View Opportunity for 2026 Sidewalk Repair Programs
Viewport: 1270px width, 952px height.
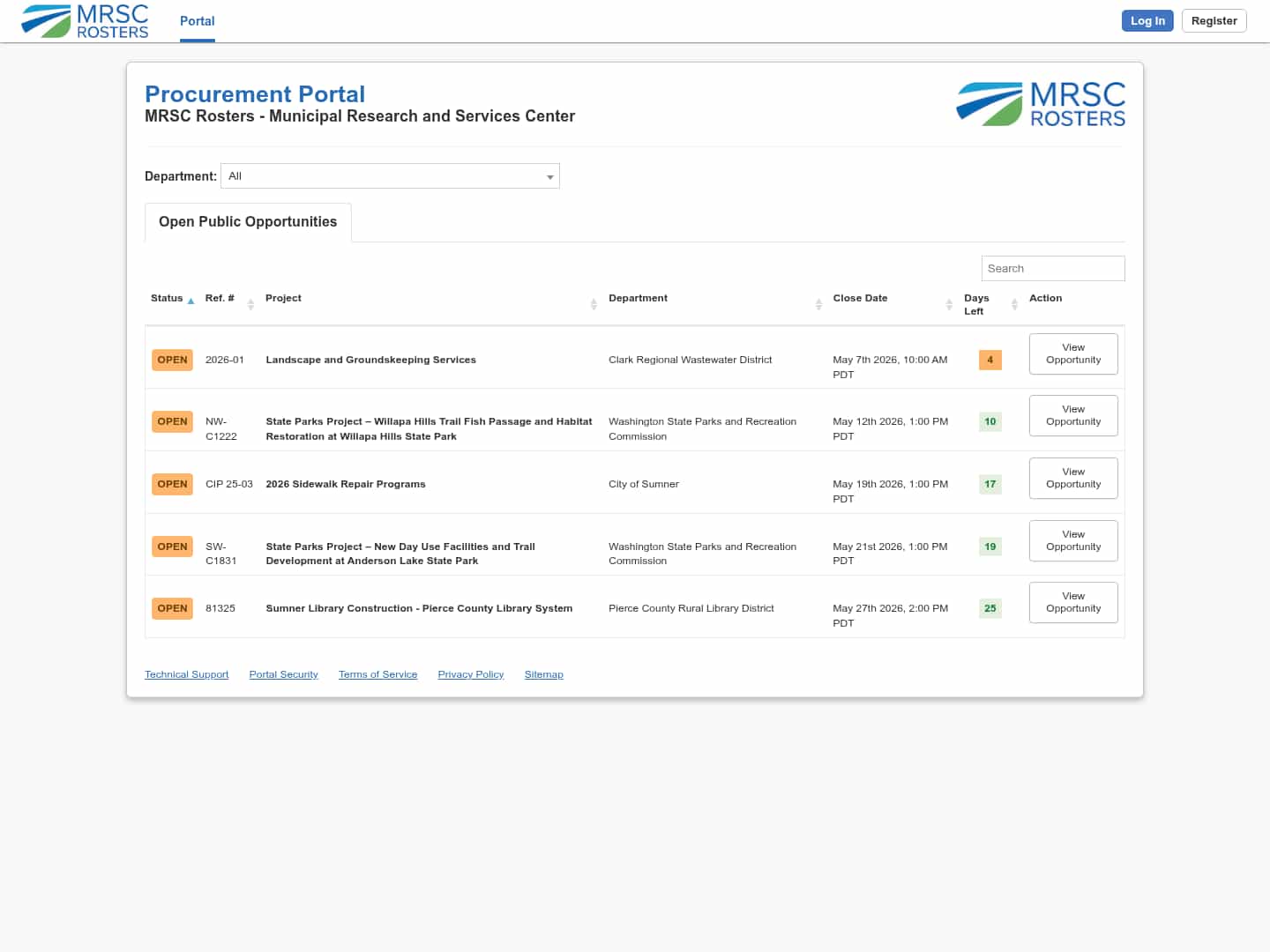coord(1073,478)
